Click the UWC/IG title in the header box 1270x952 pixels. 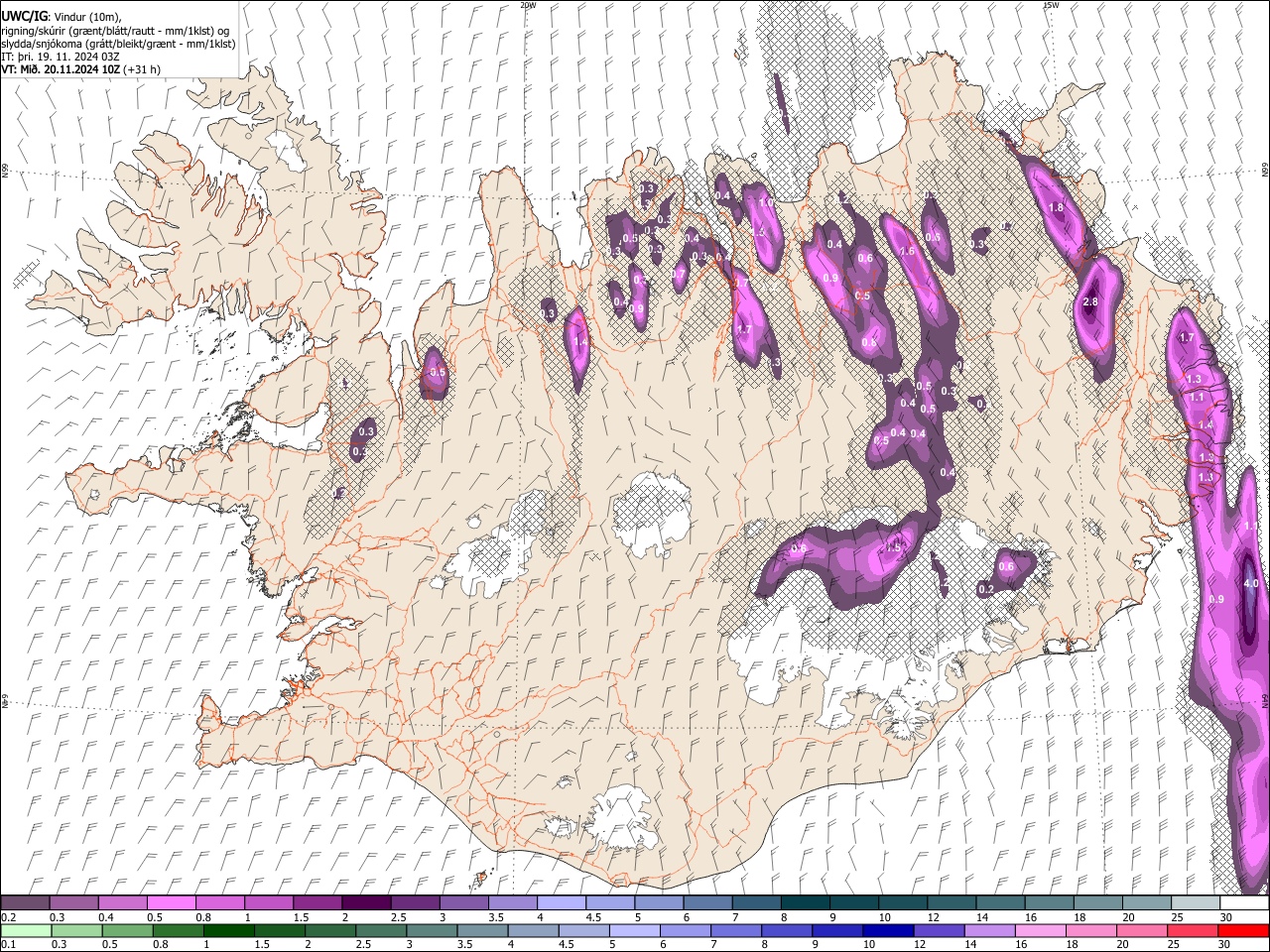coord(23,16)
